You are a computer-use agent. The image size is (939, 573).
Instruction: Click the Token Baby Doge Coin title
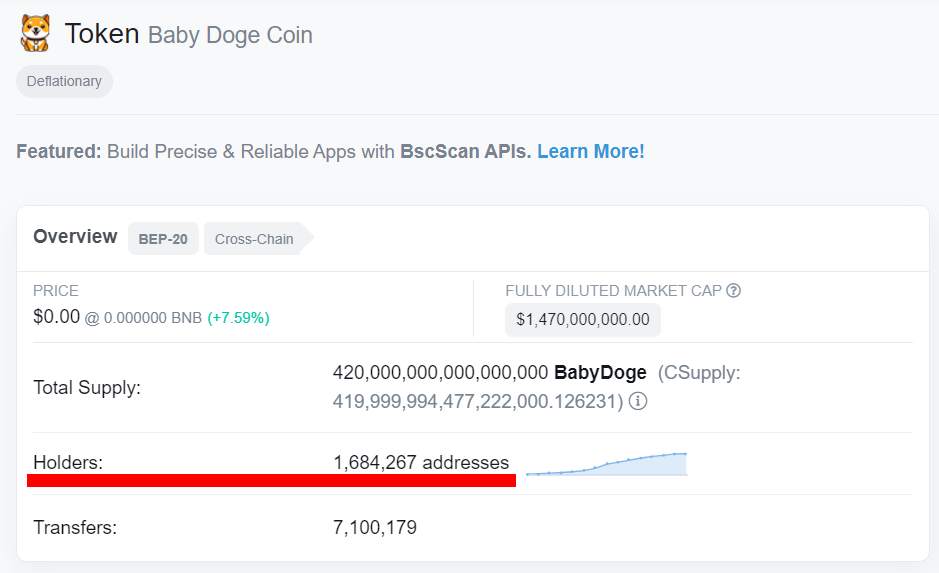tap(189, 34)
